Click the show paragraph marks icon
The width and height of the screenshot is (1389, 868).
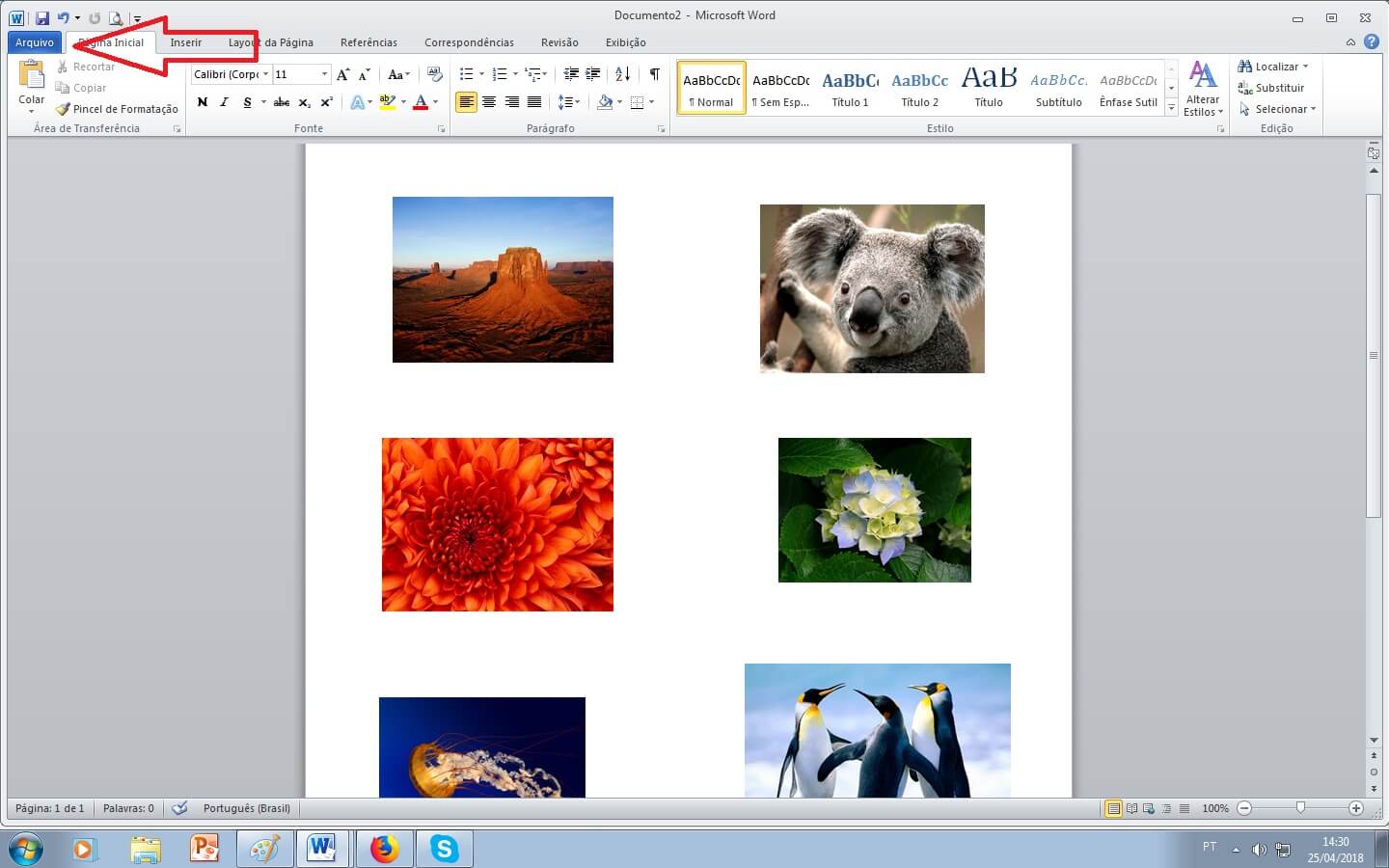[x=655, y=74]
